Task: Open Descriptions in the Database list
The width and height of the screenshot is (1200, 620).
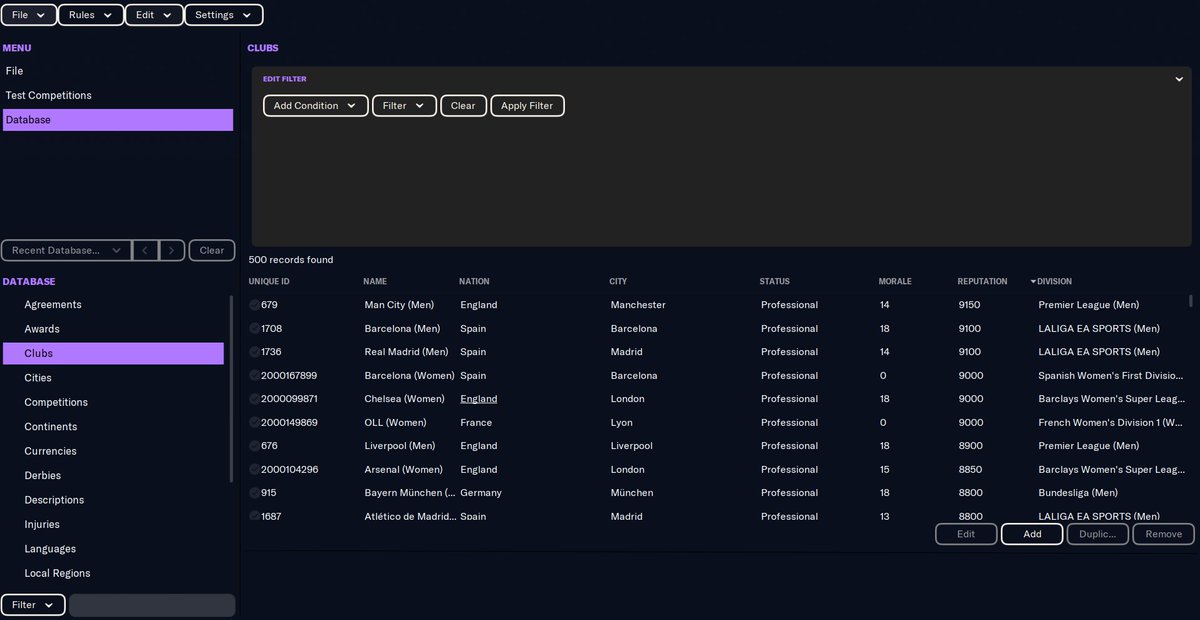Action: pos(113,500)
